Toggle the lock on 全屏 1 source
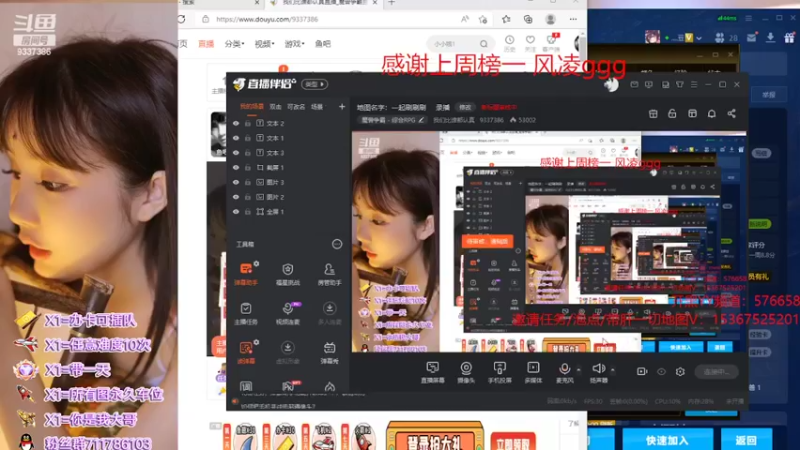The height and width of the screenshot is (450, 800). click(247, 212)
